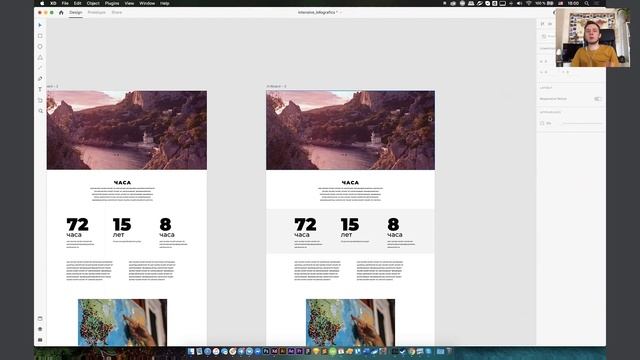
Task: Open the Plugins panel icon
Action: coord(40,340)
